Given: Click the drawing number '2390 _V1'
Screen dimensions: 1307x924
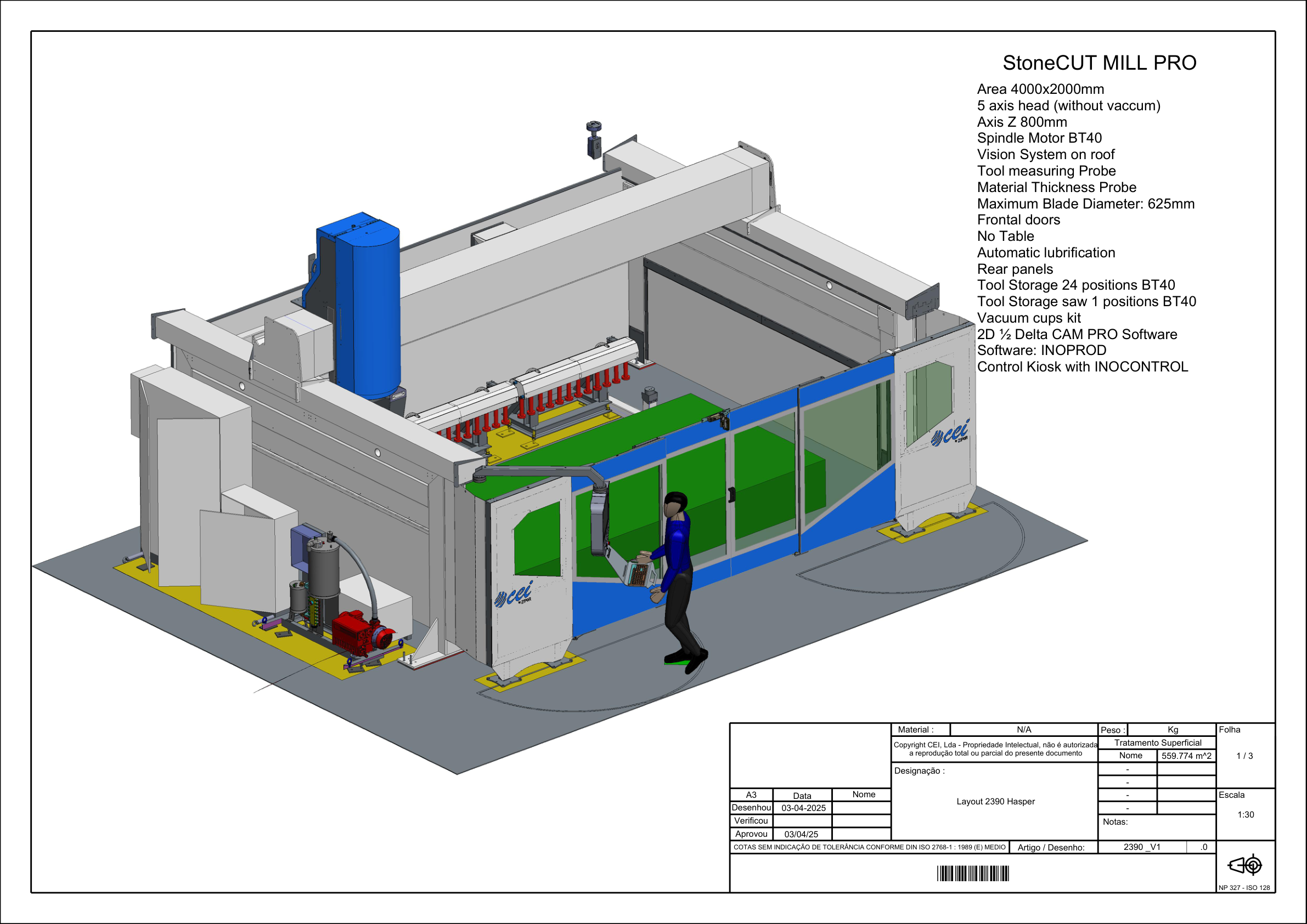Looking at the screenshot, I should click(x=1141, y=847).
